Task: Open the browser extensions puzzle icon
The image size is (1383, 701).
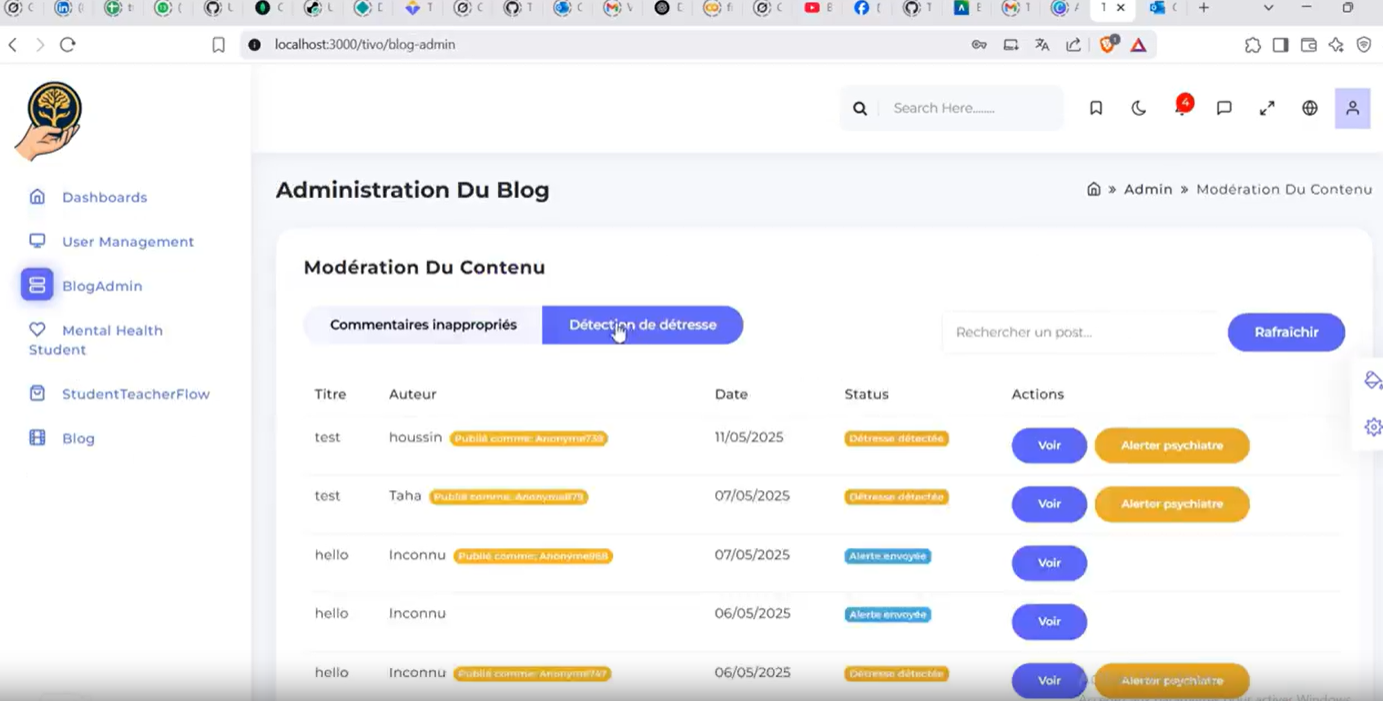Action: tap(1252, 45)
